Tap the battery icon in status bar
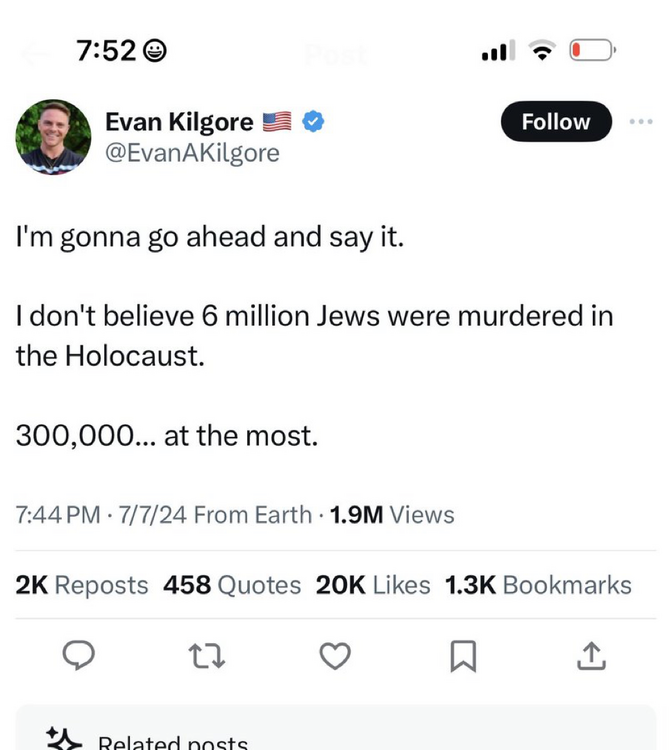Screen dimensions: 672x750 pyautogui.click(x=594, y=49)
